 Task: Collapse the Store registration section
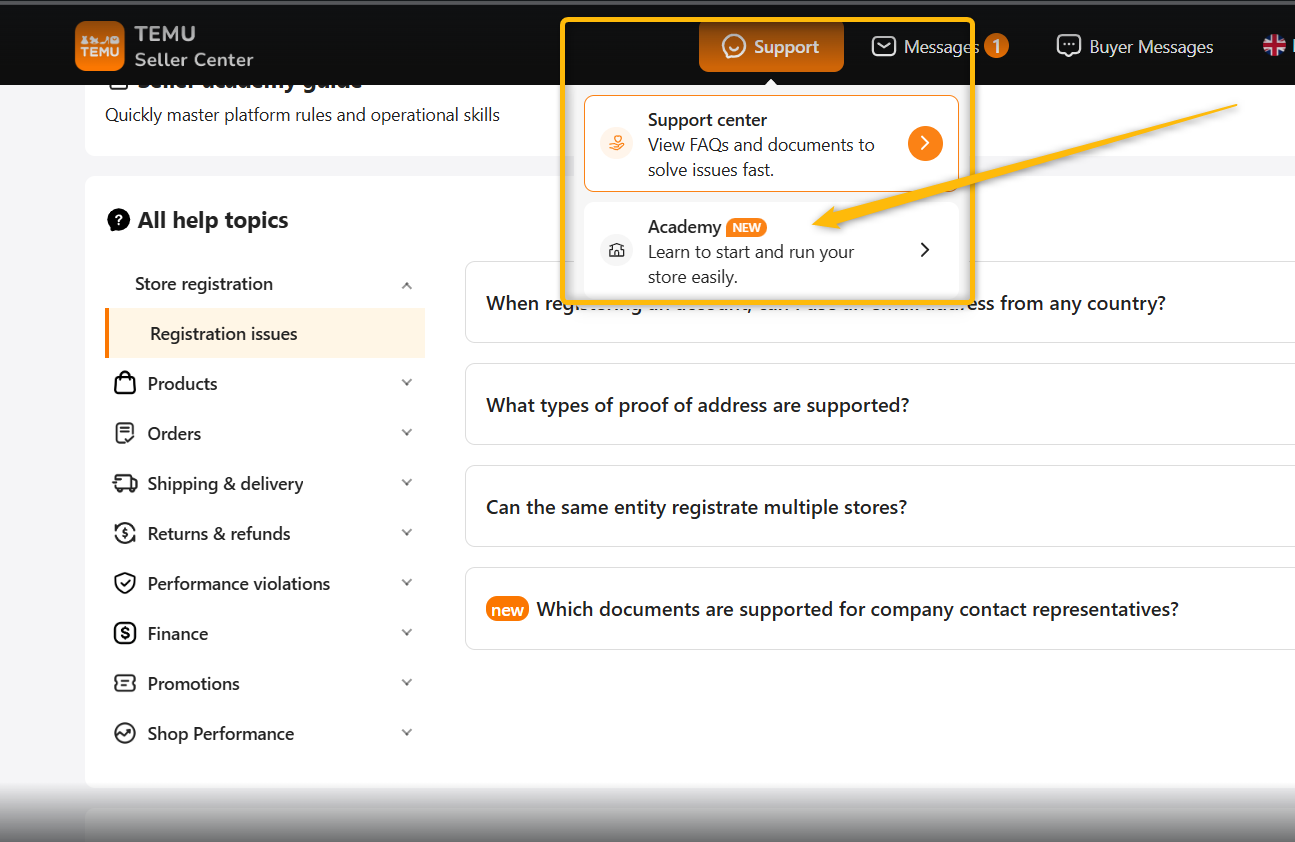tap(407, 285)
